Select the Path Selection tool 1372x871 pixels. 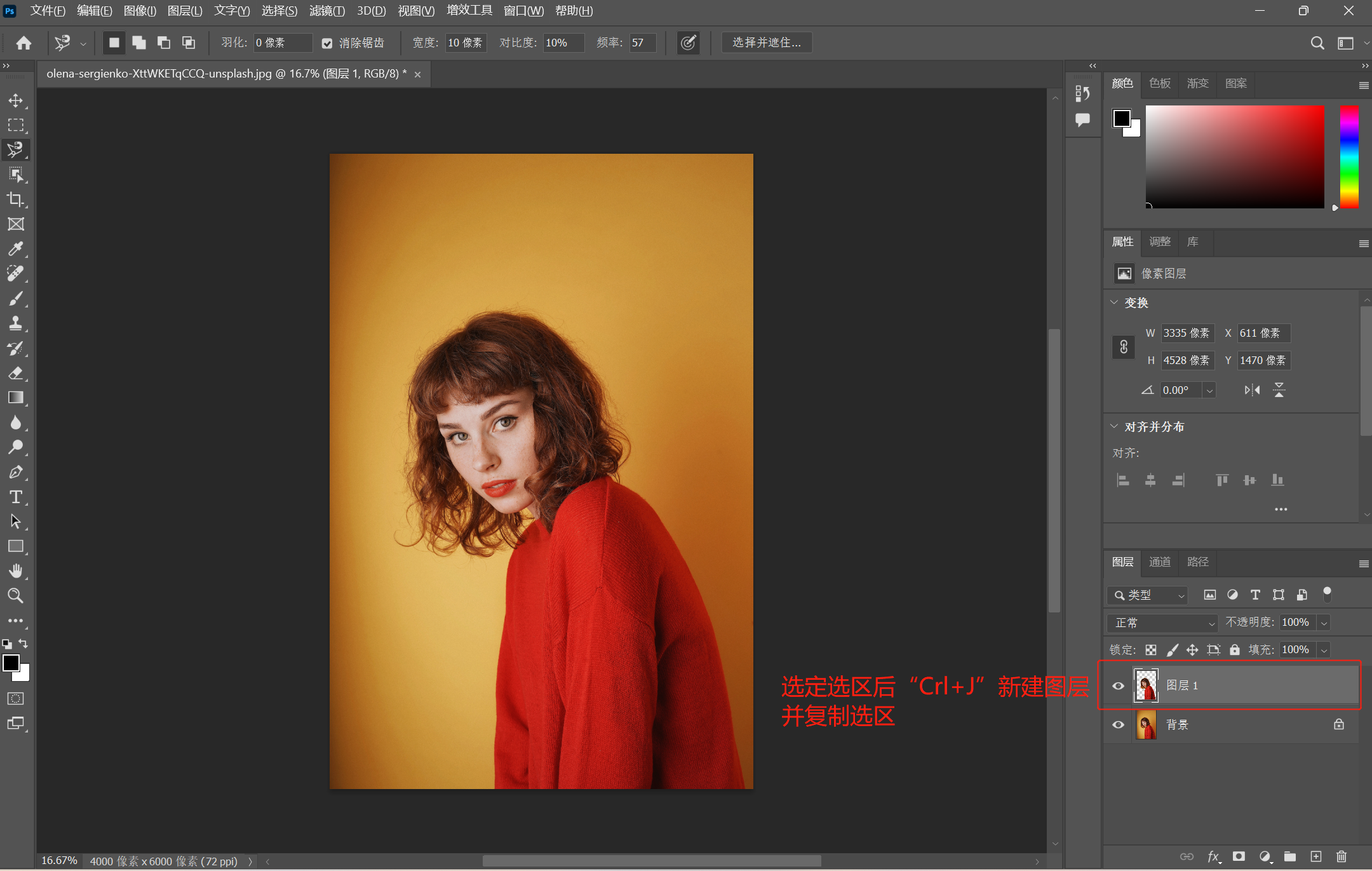tap(15, 522)
